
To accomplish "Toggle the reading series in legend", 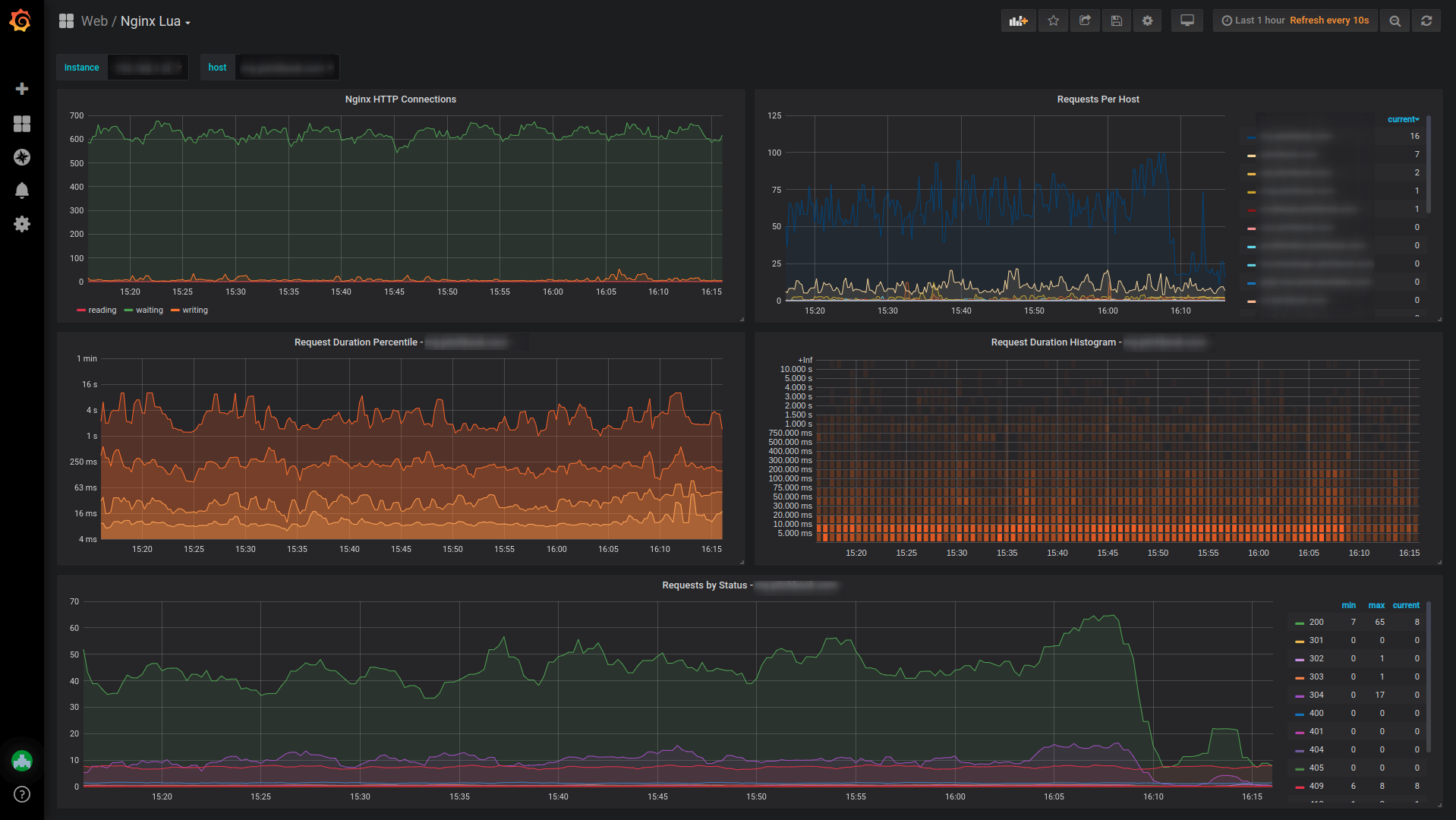I will coord(102,310).
